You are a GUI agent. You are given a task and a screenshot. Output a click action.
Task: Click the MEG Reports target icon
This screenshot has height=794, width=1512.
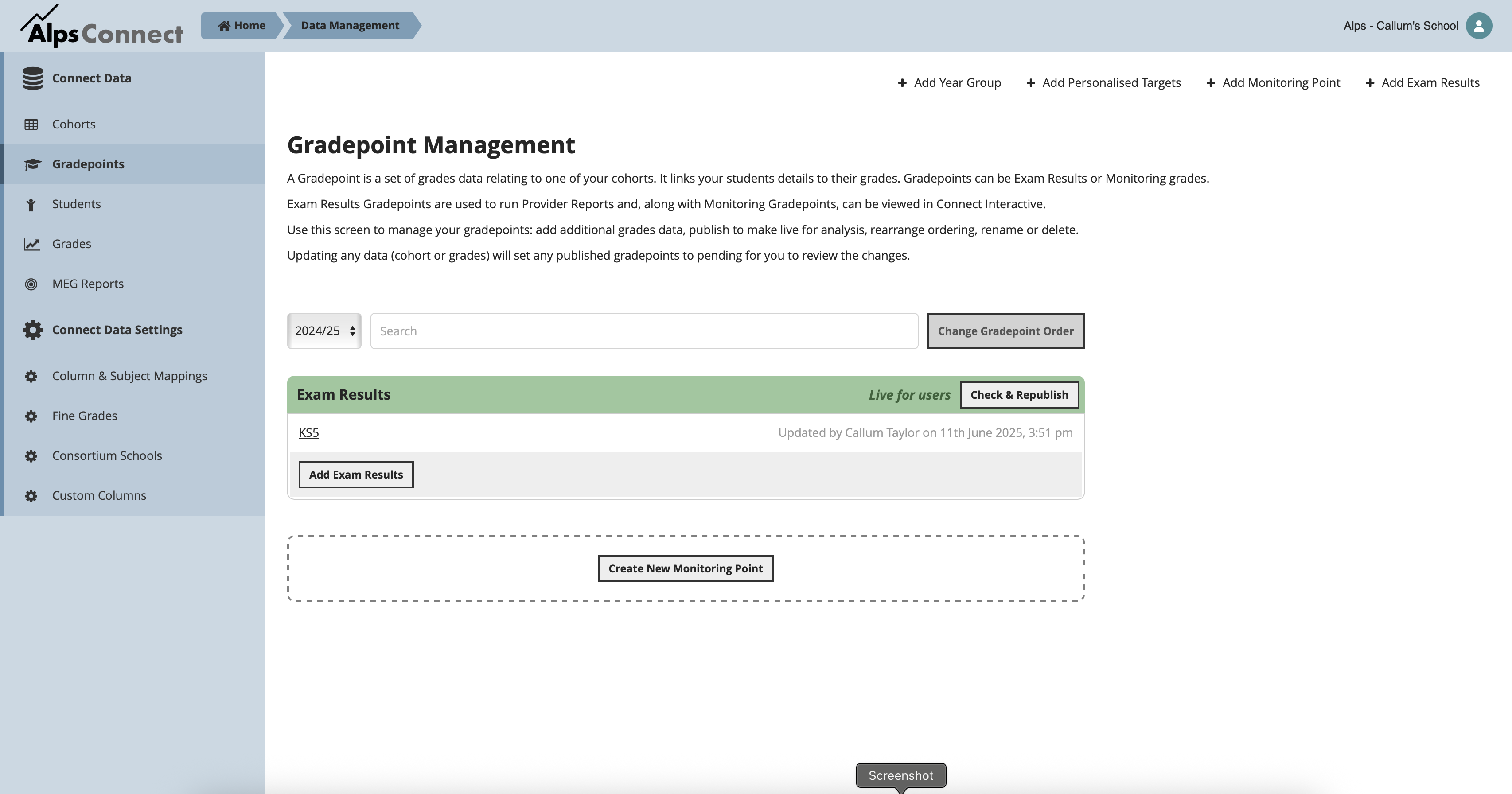pyautogui.click(x=31, y=284)
